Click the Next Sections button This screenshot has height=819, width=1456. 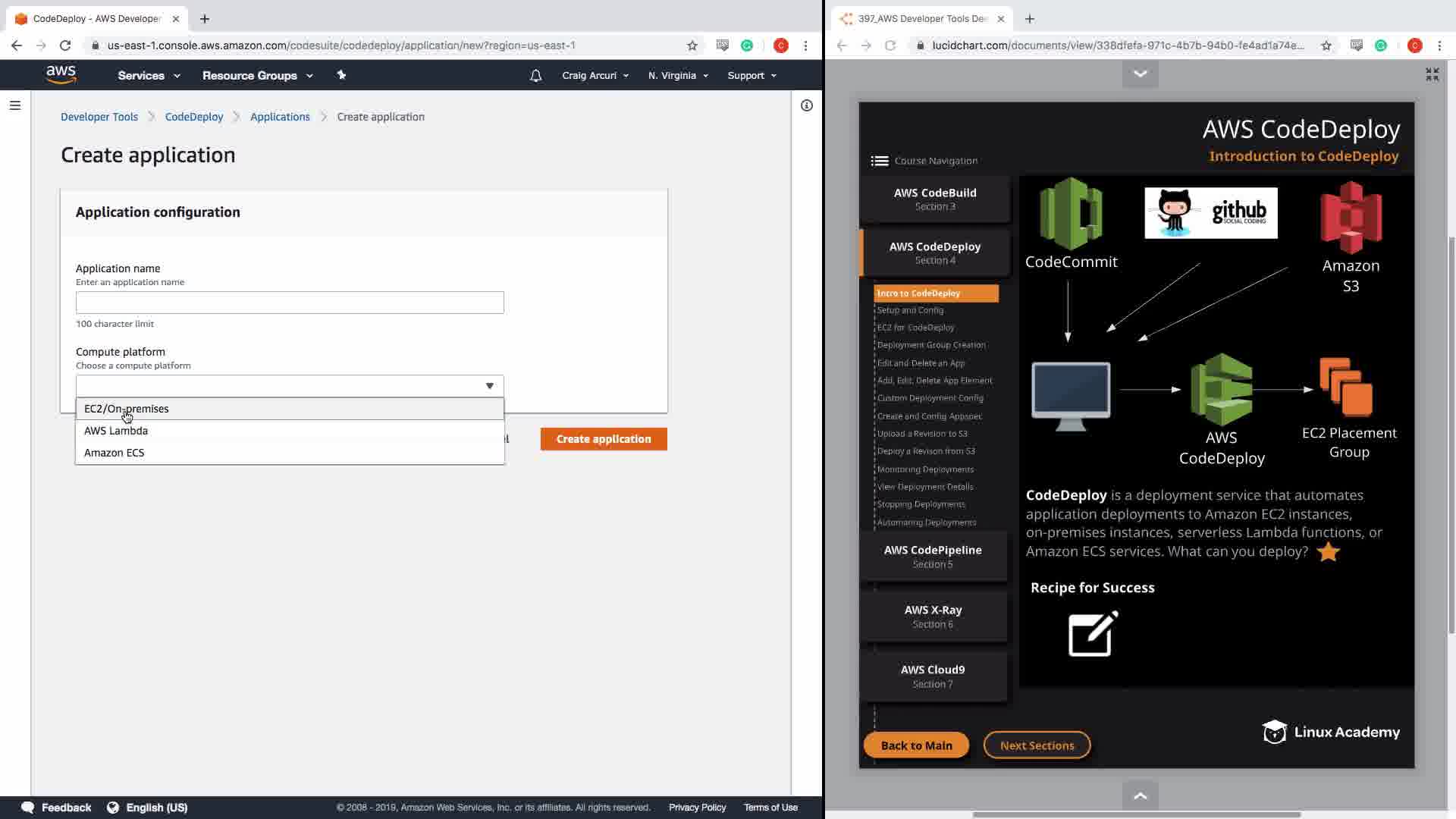[x=1037, y=745]
